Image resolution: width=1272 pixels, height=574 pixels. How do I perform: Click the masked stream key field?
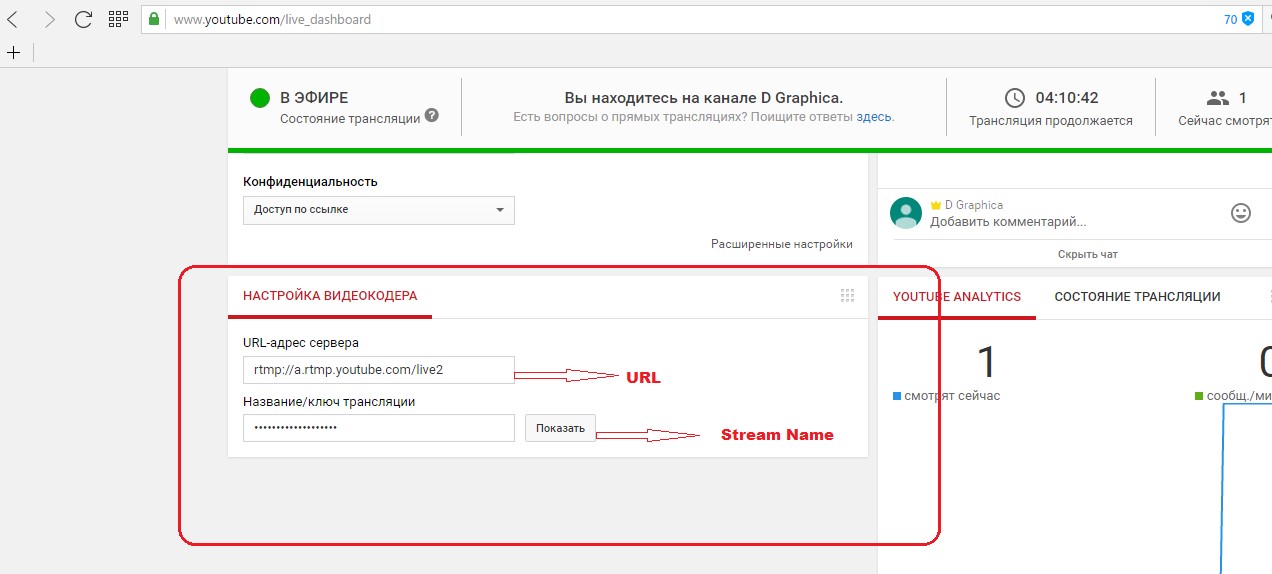click(379, 428)
